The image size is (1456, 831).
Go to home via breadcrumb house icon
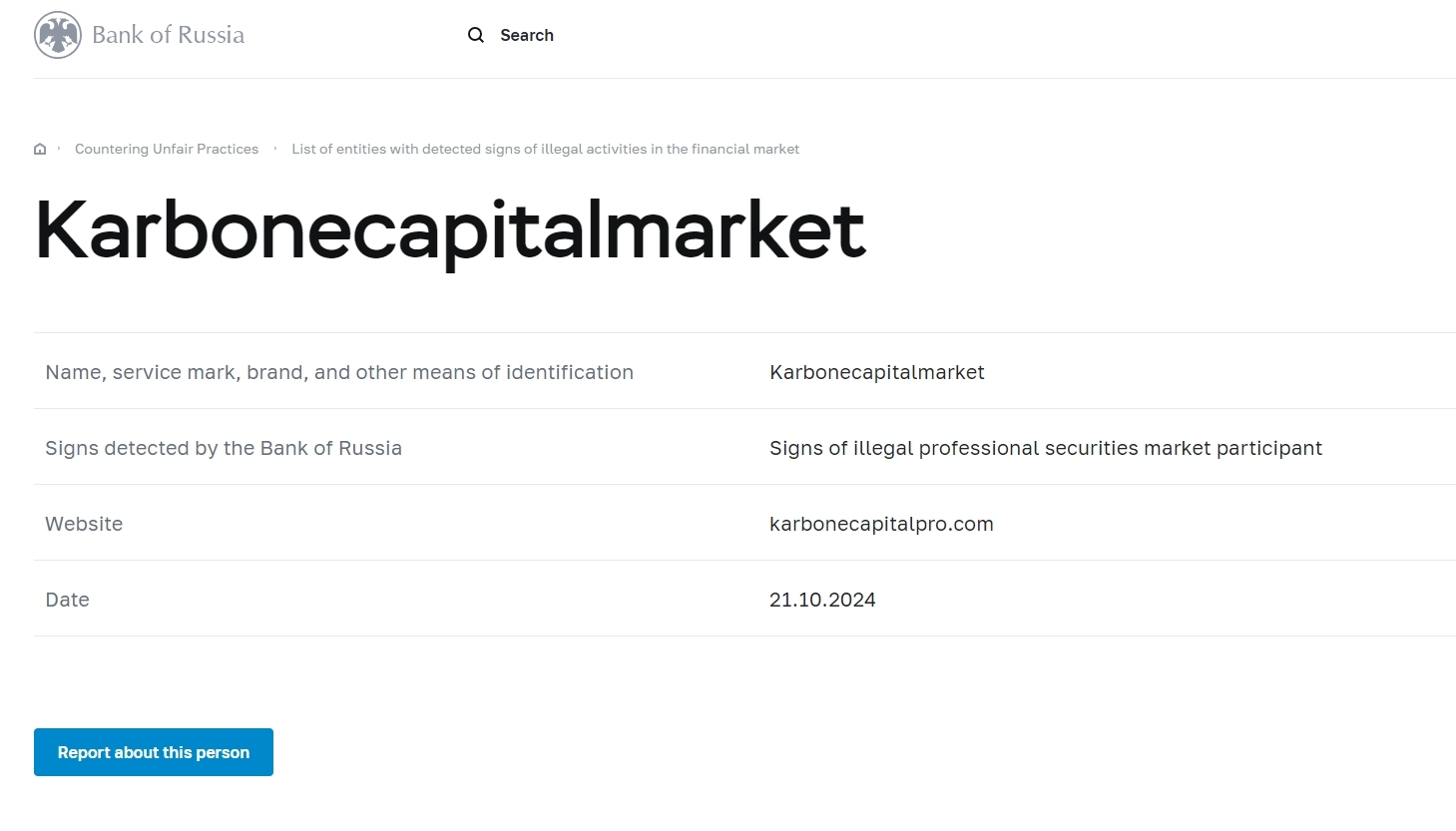(40, 149)
